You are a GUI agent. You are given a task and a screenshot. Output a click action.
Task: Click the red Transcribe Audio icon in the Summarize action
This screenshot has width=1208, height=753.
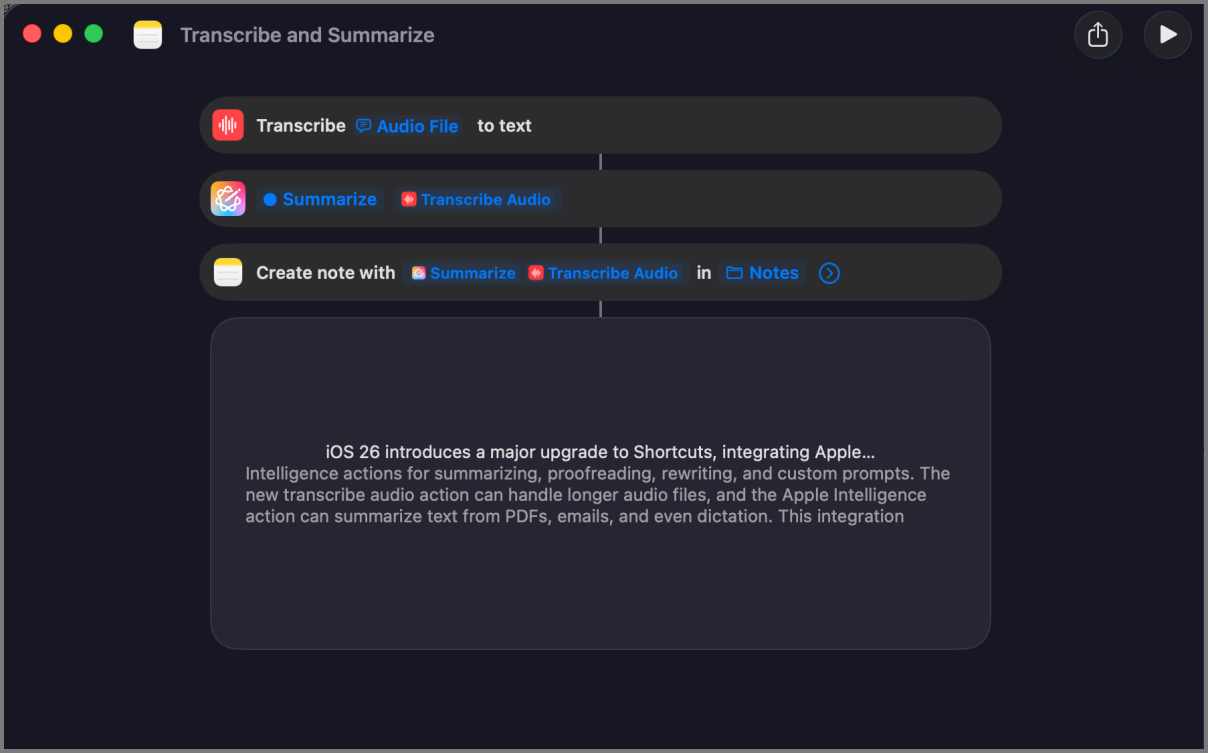[x=409, y=199]
